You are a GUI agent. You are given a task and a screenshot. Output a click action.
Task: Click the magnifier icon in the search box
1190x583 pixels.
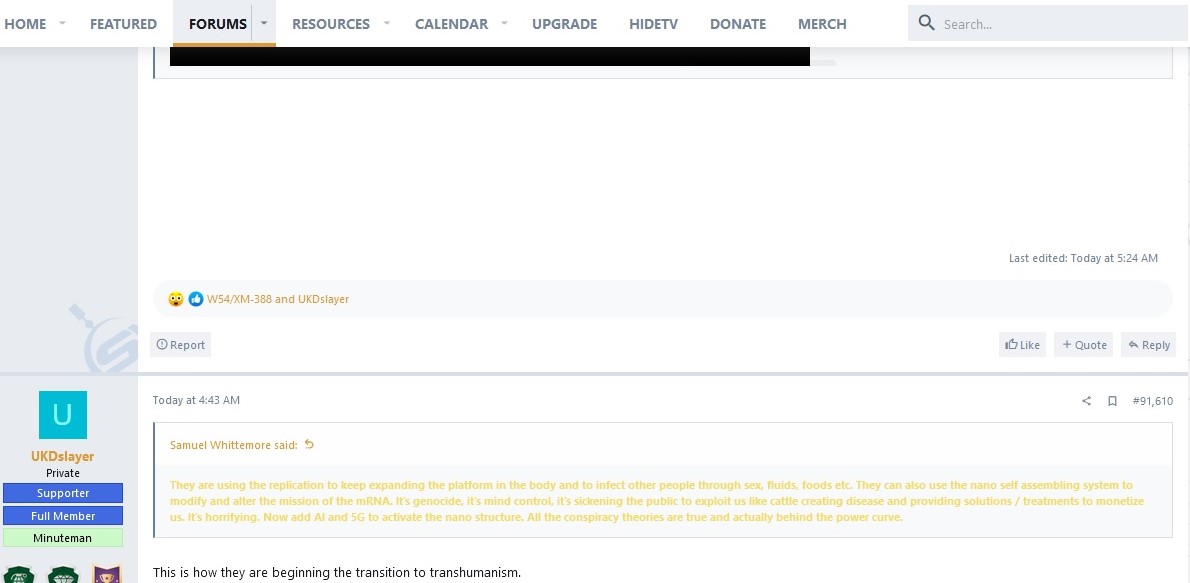926,23
